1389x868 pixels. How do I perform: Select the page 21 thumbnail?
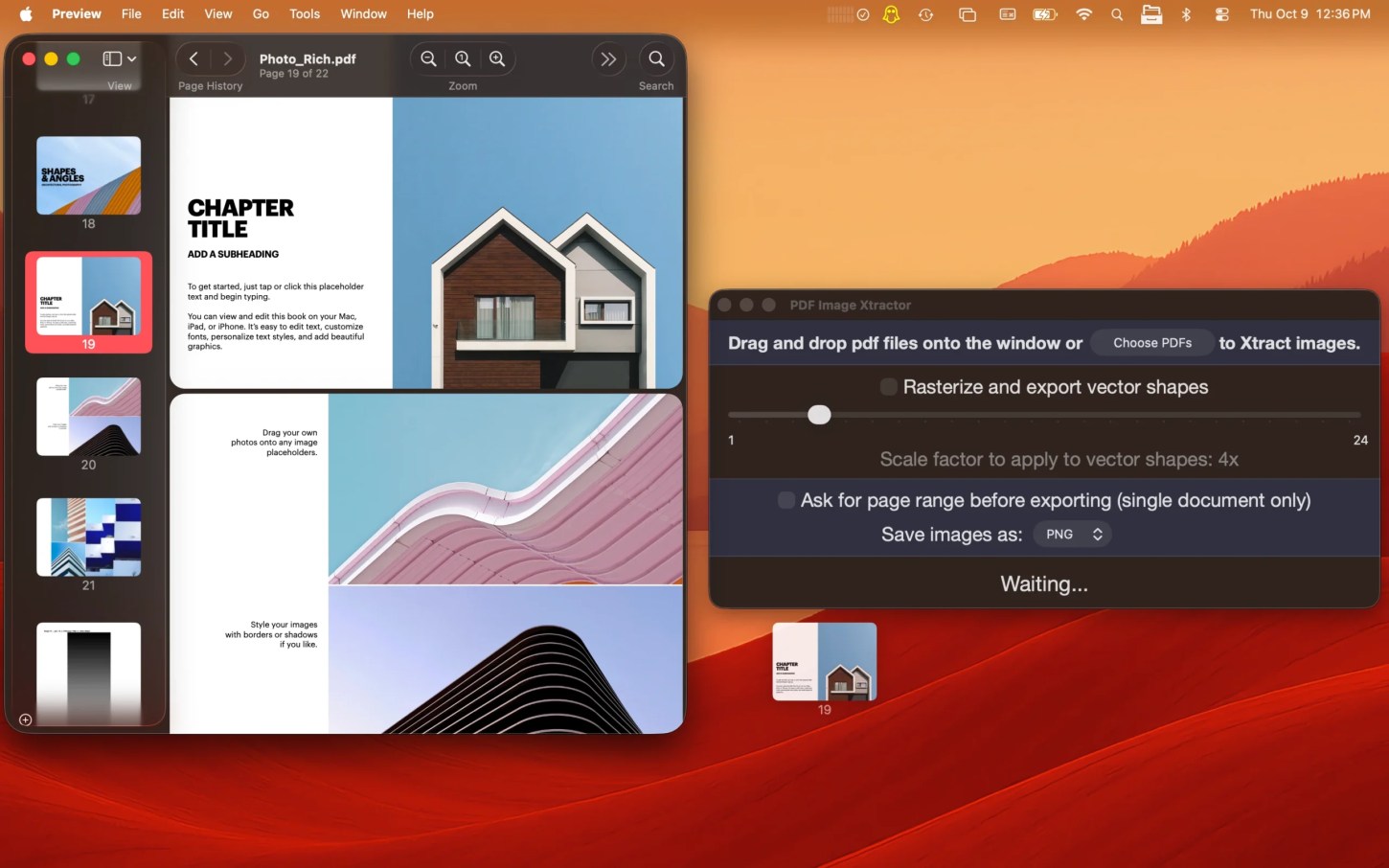[x=89, y=537]
